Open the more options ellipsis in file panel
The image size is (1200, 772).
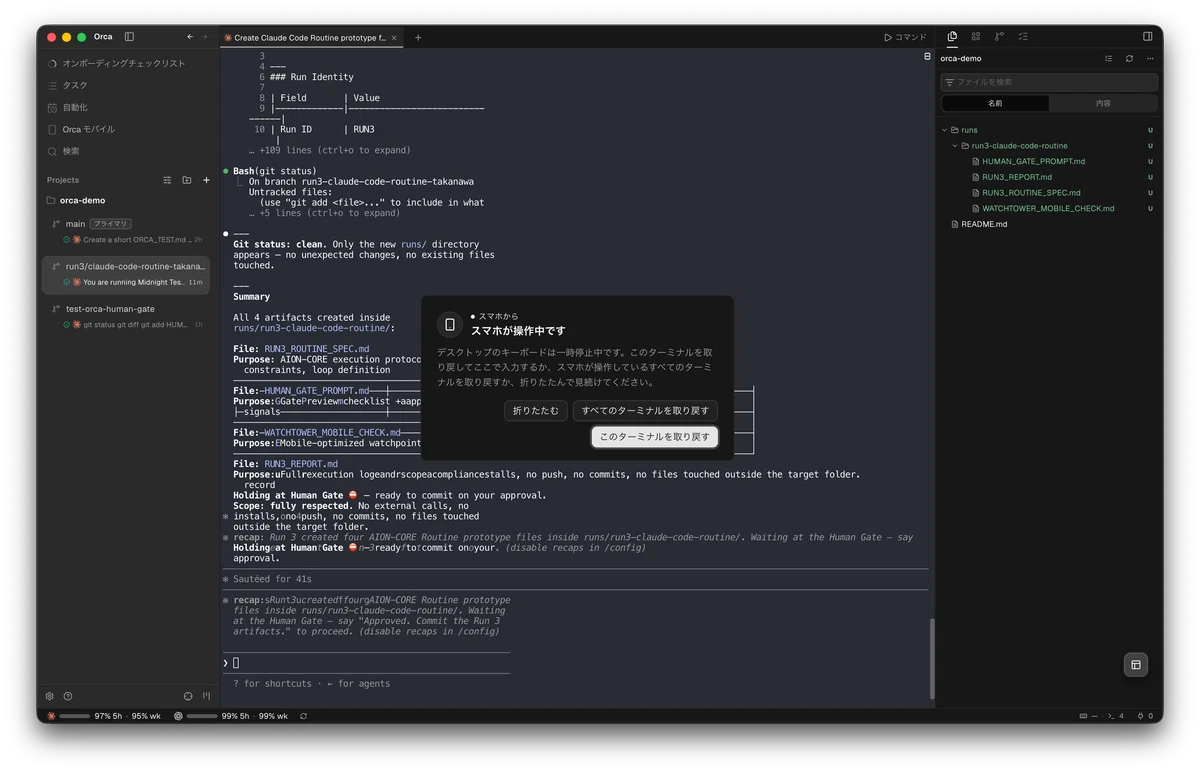pyautogui.click(x=1150, y=59)
